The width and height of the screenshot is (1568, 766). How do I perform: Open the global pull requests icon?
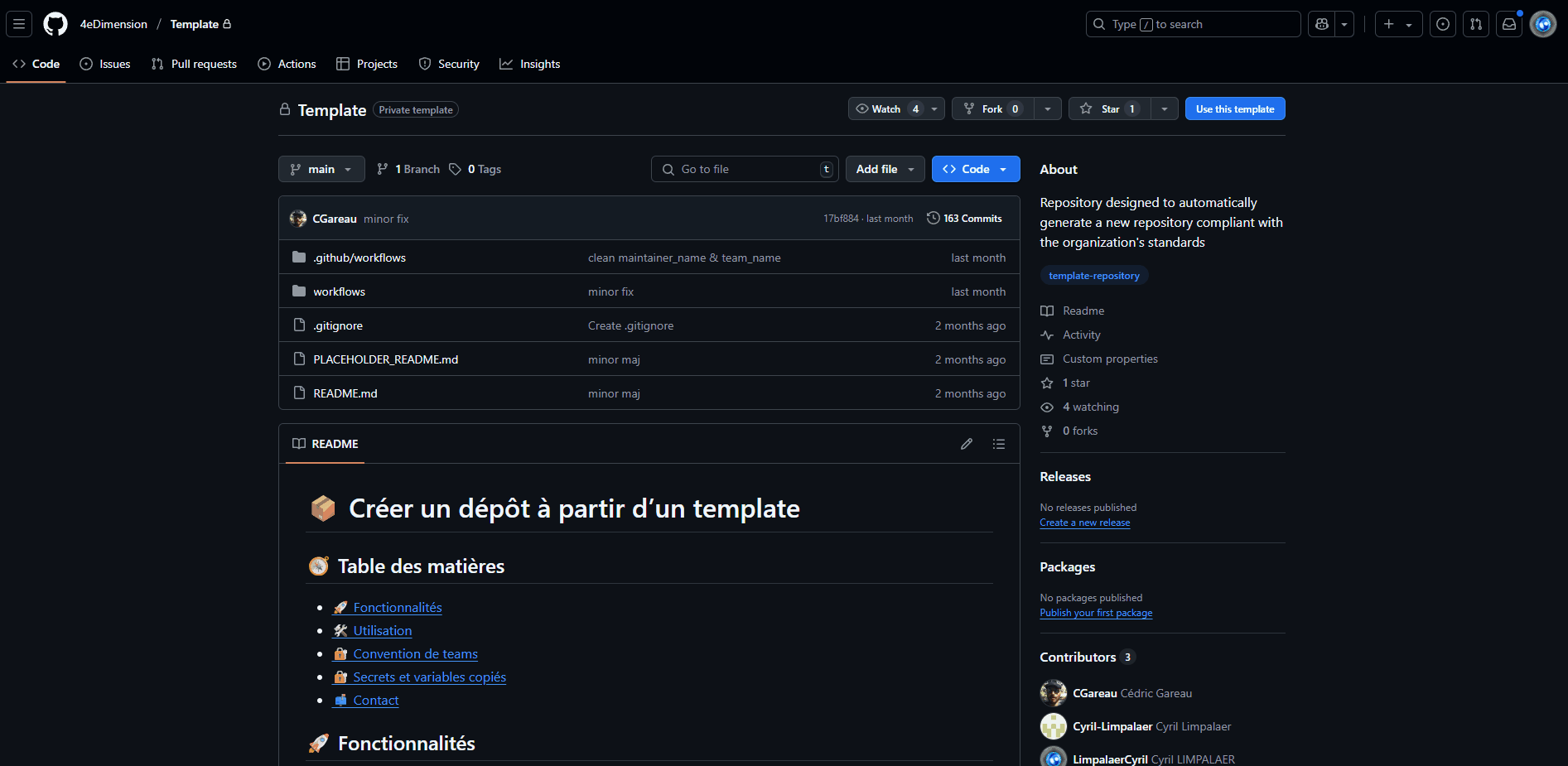(x=1476, y=24)
